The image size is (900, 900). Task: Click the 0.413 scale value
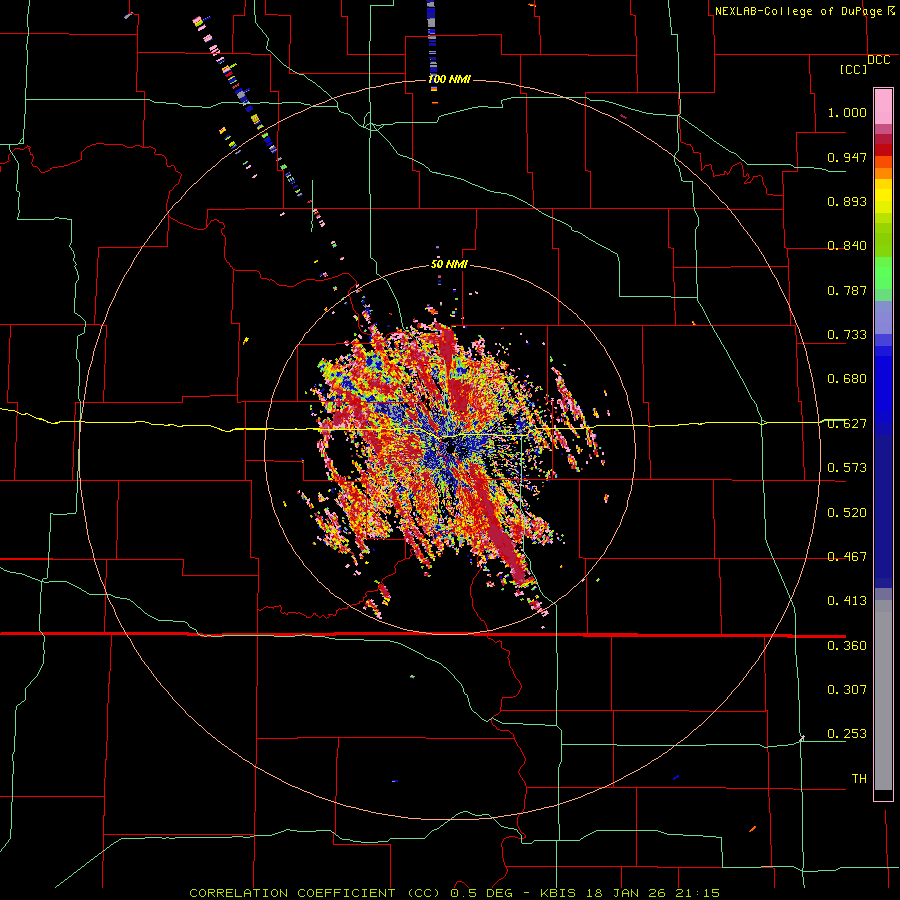(x=847, y=601)
